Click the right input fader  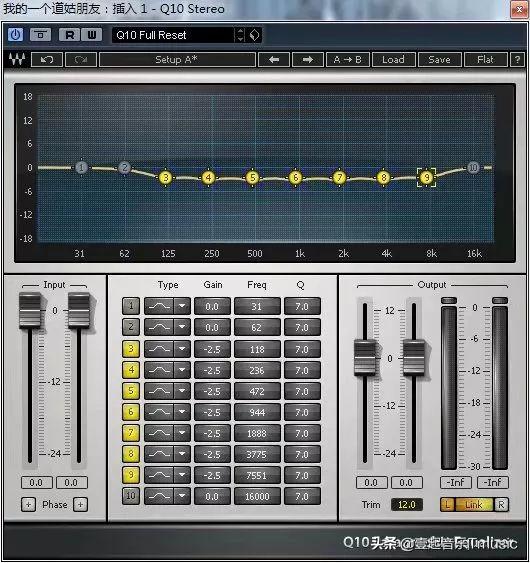click(x=79, y=311)
